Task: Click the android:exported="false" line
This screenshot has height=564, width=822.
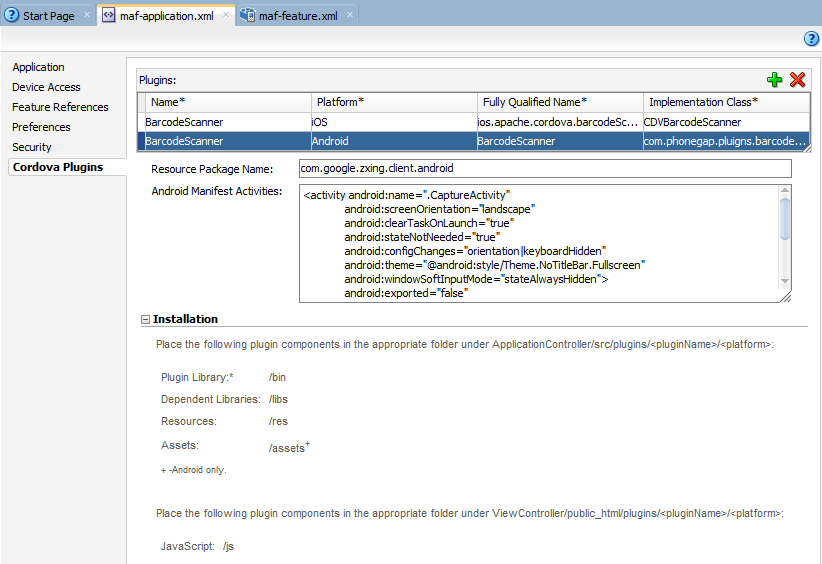Action: [406, 294]
